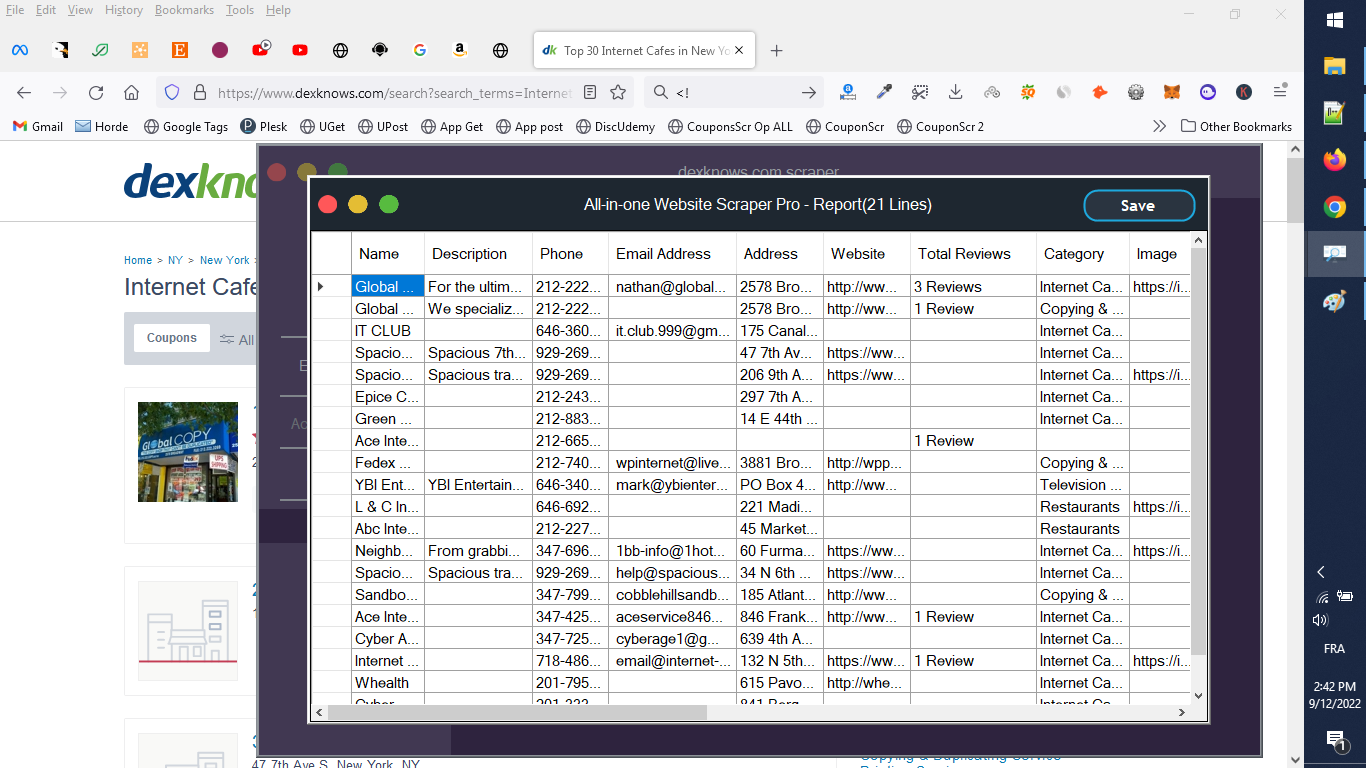Open the Gmail bookmark
Viewport: 1366px width, 768px height.
click(x=37, y=126)
